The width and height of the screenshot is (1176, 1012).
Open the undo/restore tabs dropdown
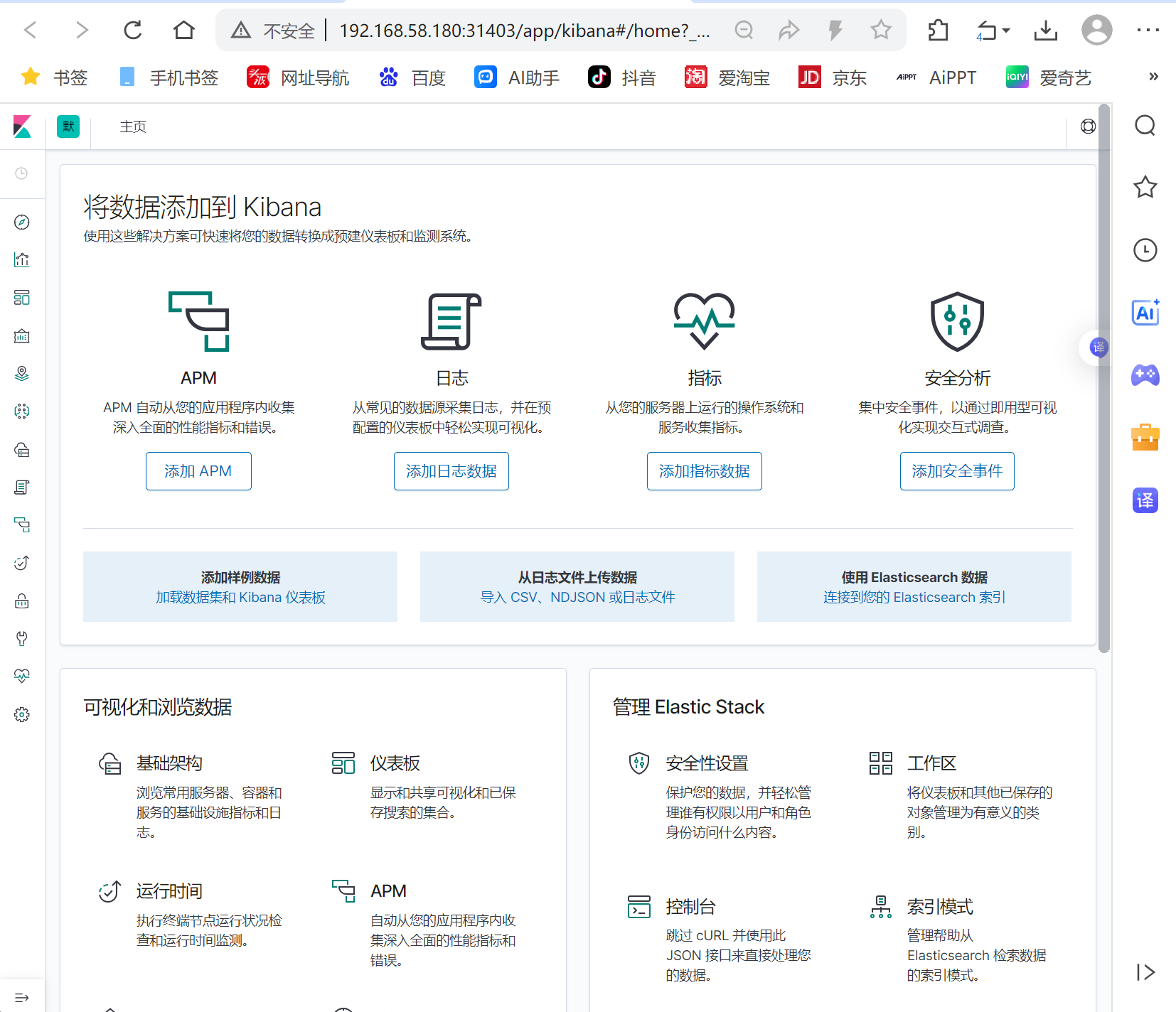pyautogui.click(x=993, y=31)
